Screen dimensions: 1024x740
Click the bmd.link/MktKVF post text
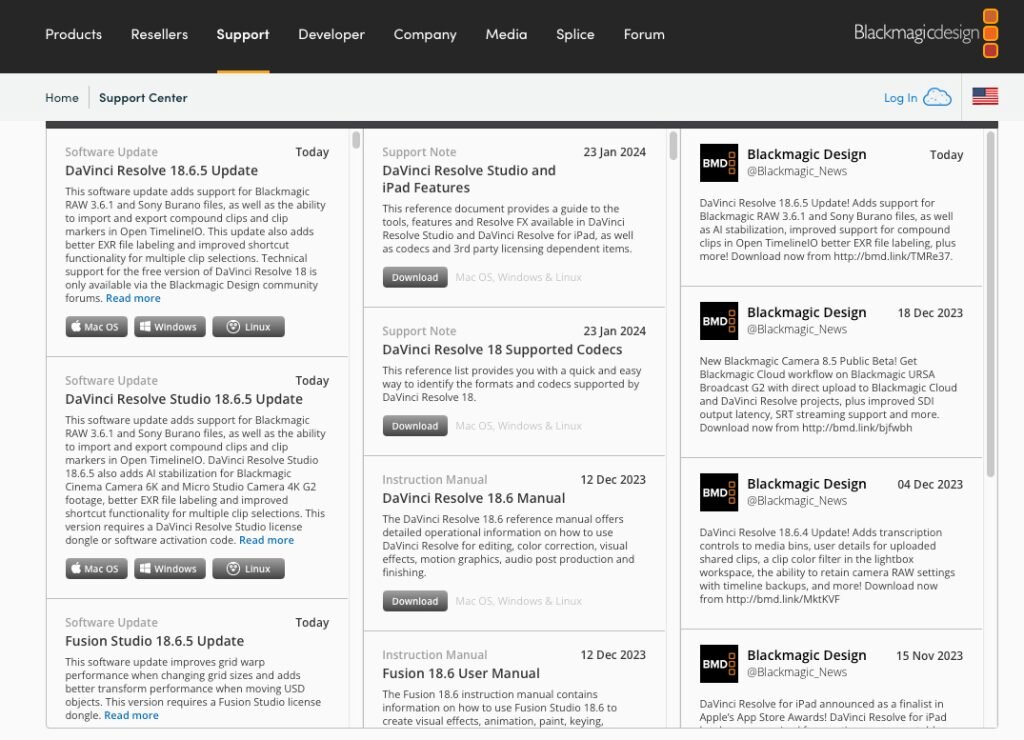[827, 566]
